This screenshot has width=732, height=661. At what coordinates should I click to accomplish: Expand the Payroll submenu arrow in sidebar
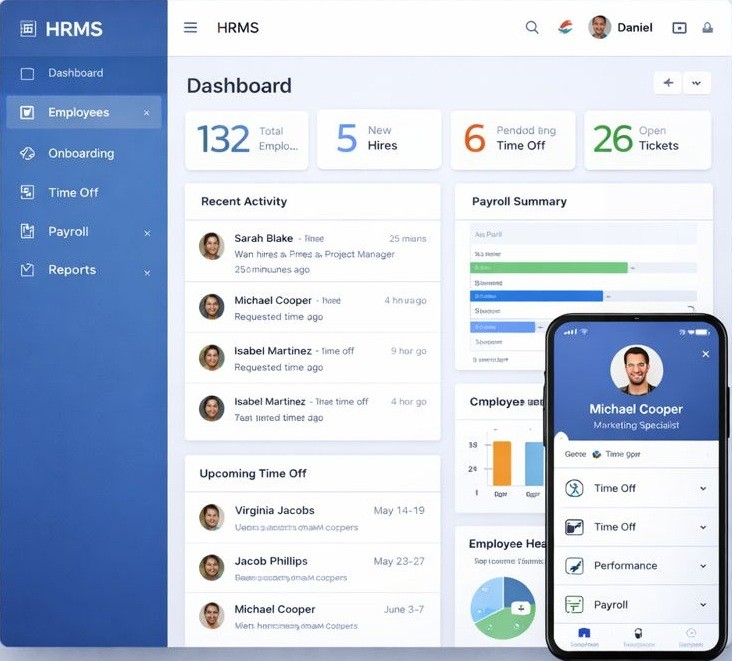click(147, 233)
